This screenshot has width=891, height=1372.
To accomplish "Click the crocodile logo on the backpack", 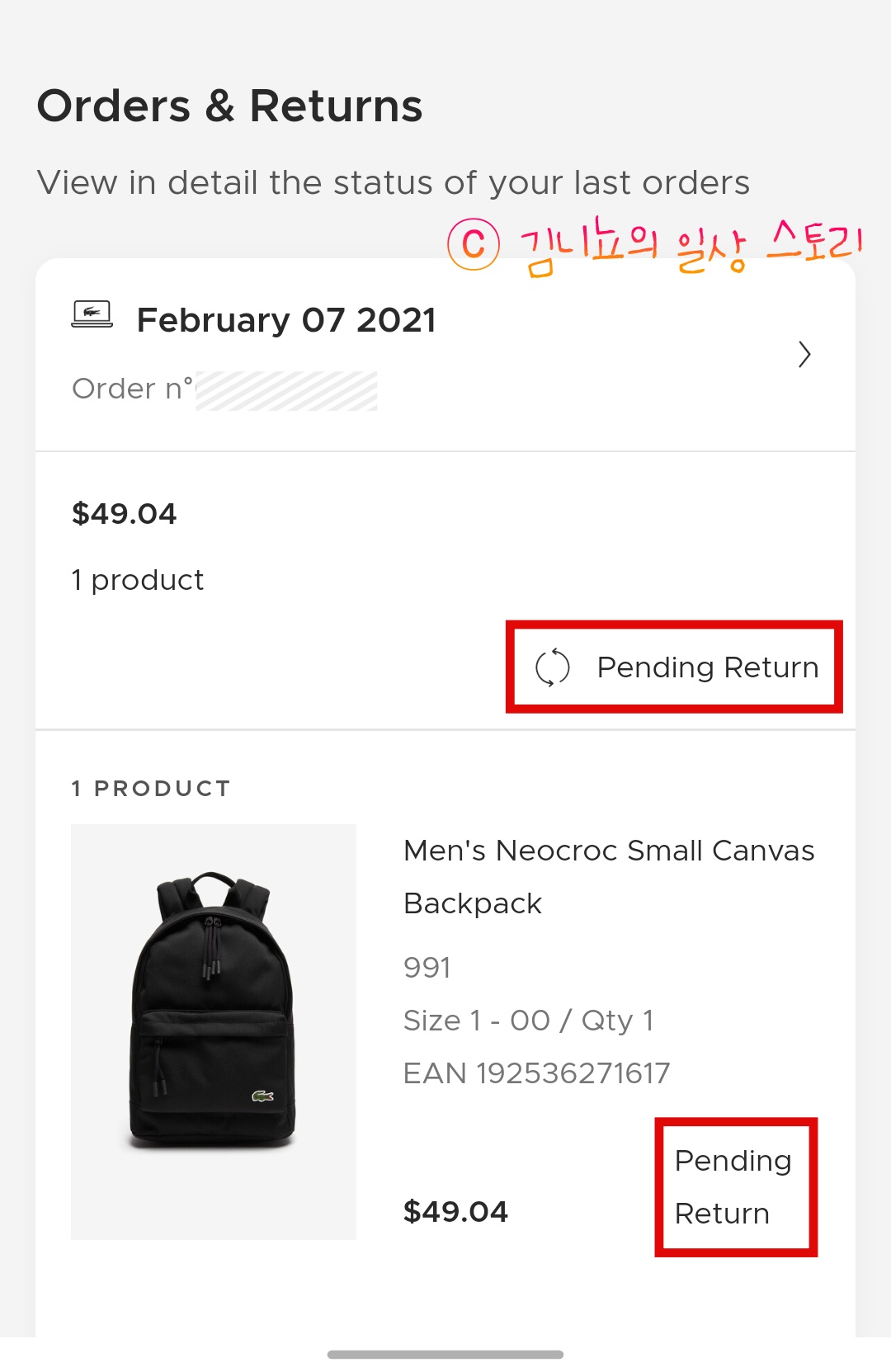I will (x=263, y=1096).
